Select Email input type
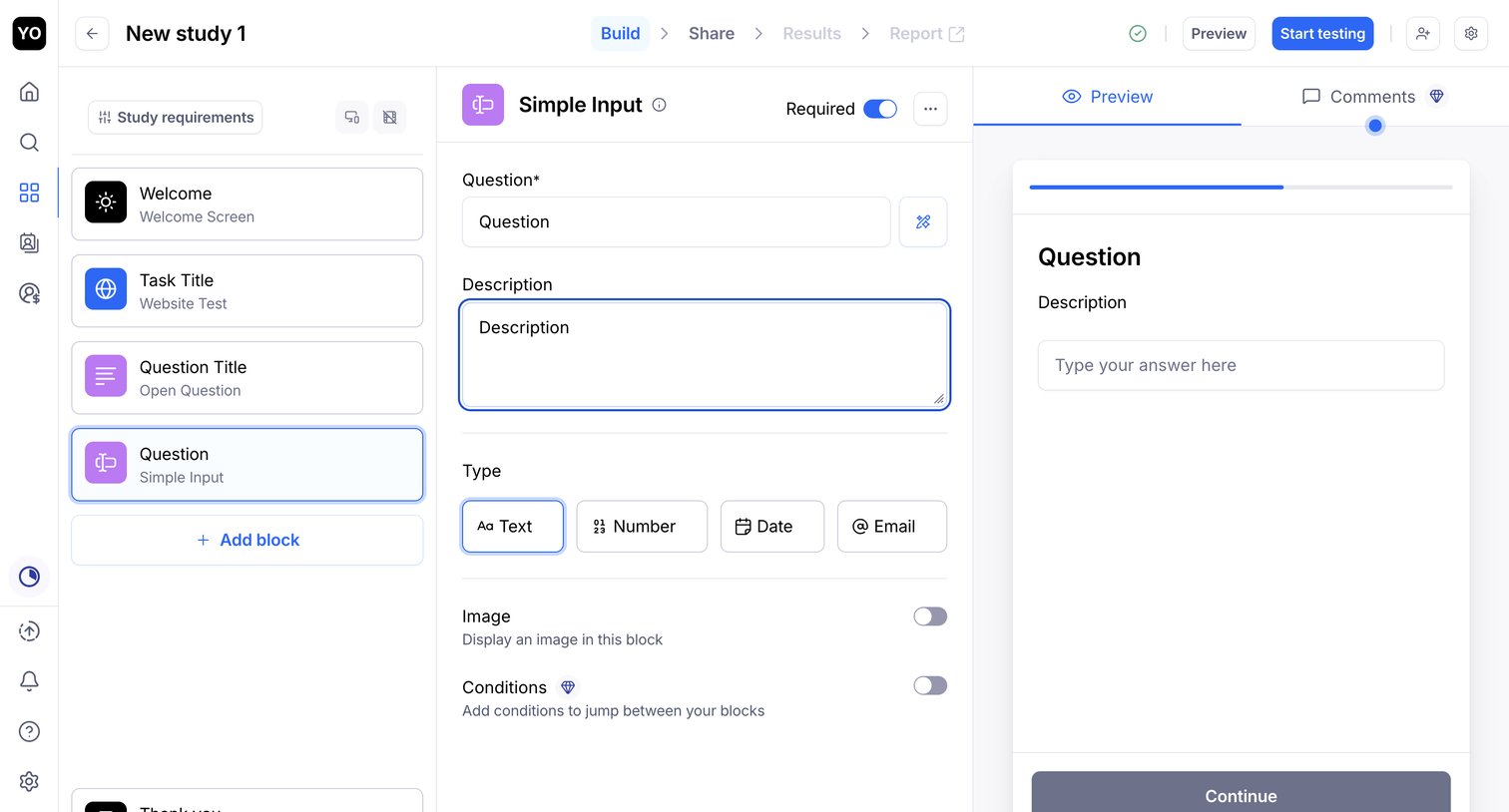Viewport: 1509px width, 812px height. pyautogui.click(x=892, y=527)
